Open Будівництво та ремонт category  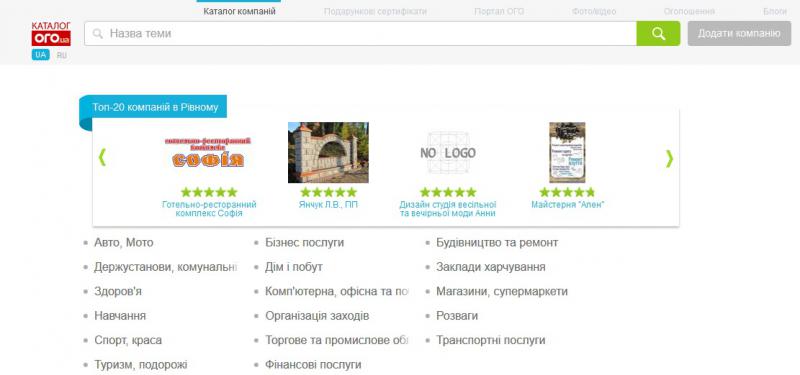pos(497,243)
